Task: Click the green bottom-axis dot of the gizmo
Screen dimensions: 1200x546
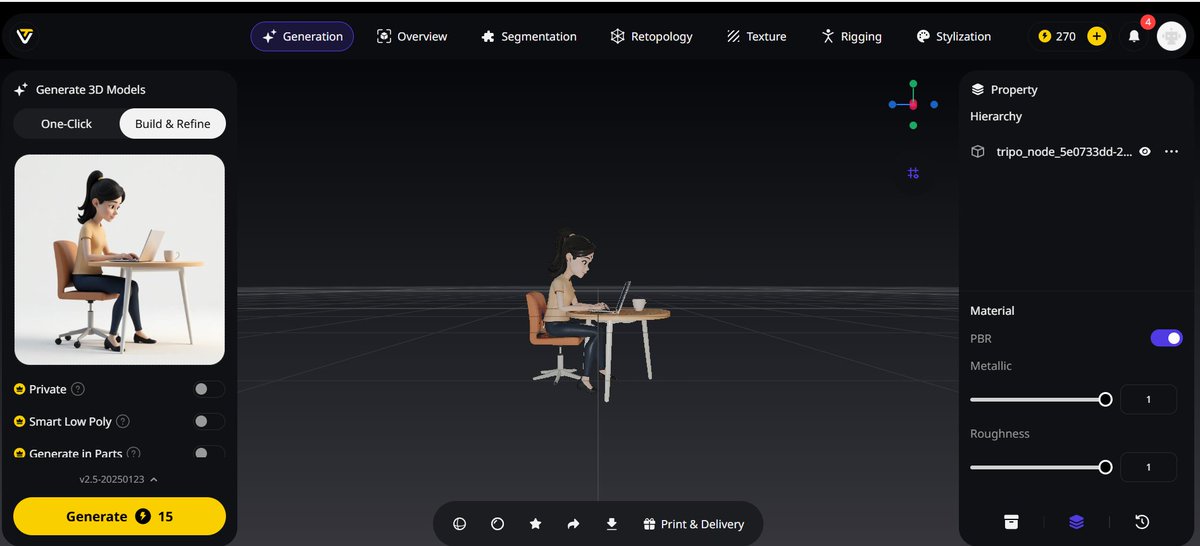Action: 913,125
